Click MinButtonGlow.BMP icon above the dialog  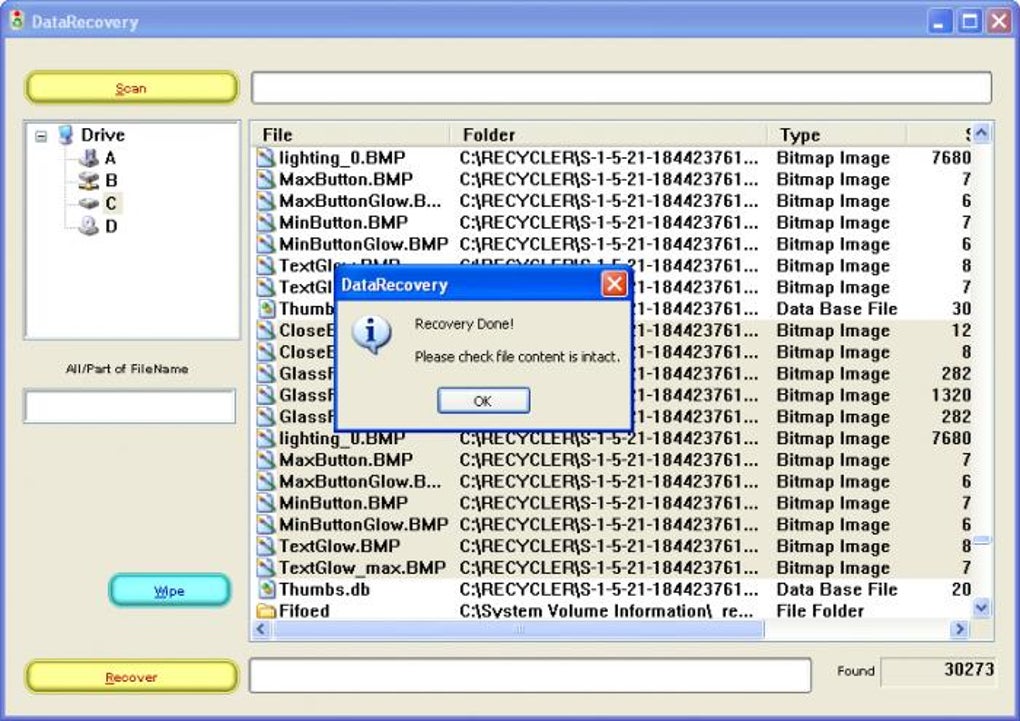click(266, 244)
